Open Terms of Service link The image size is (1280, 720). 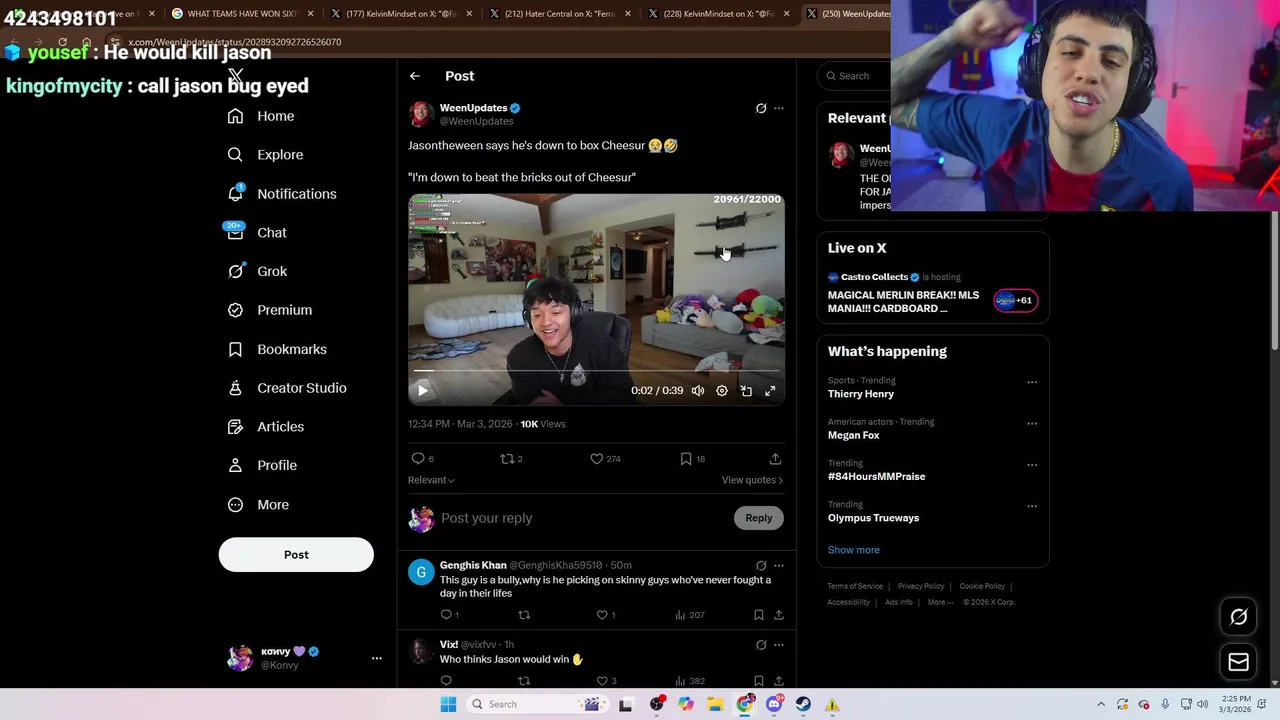coord(855,586)
